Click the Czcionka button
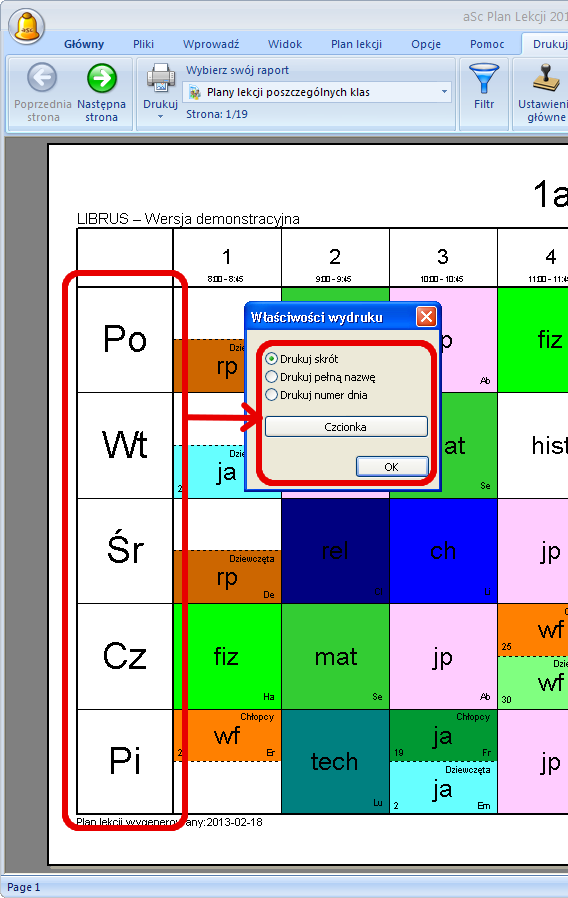The height and width of the screenshot is (898, 568). 346,427
